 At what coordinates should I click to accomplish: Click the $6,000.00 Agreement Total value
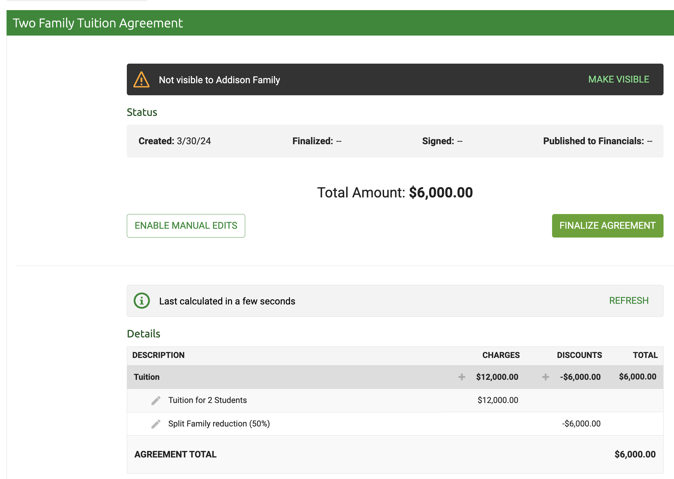[x=635, y=454]
